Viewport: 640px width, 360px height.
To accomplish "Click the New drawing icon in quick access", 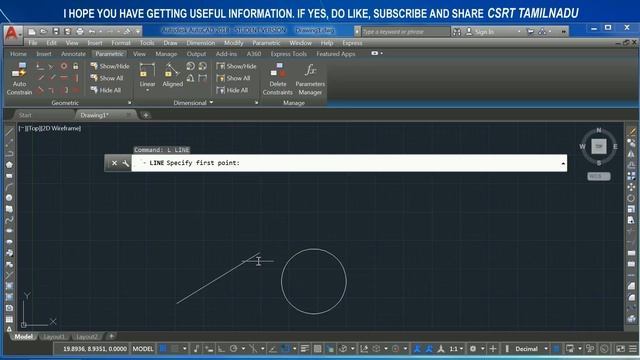I will 32,31.
